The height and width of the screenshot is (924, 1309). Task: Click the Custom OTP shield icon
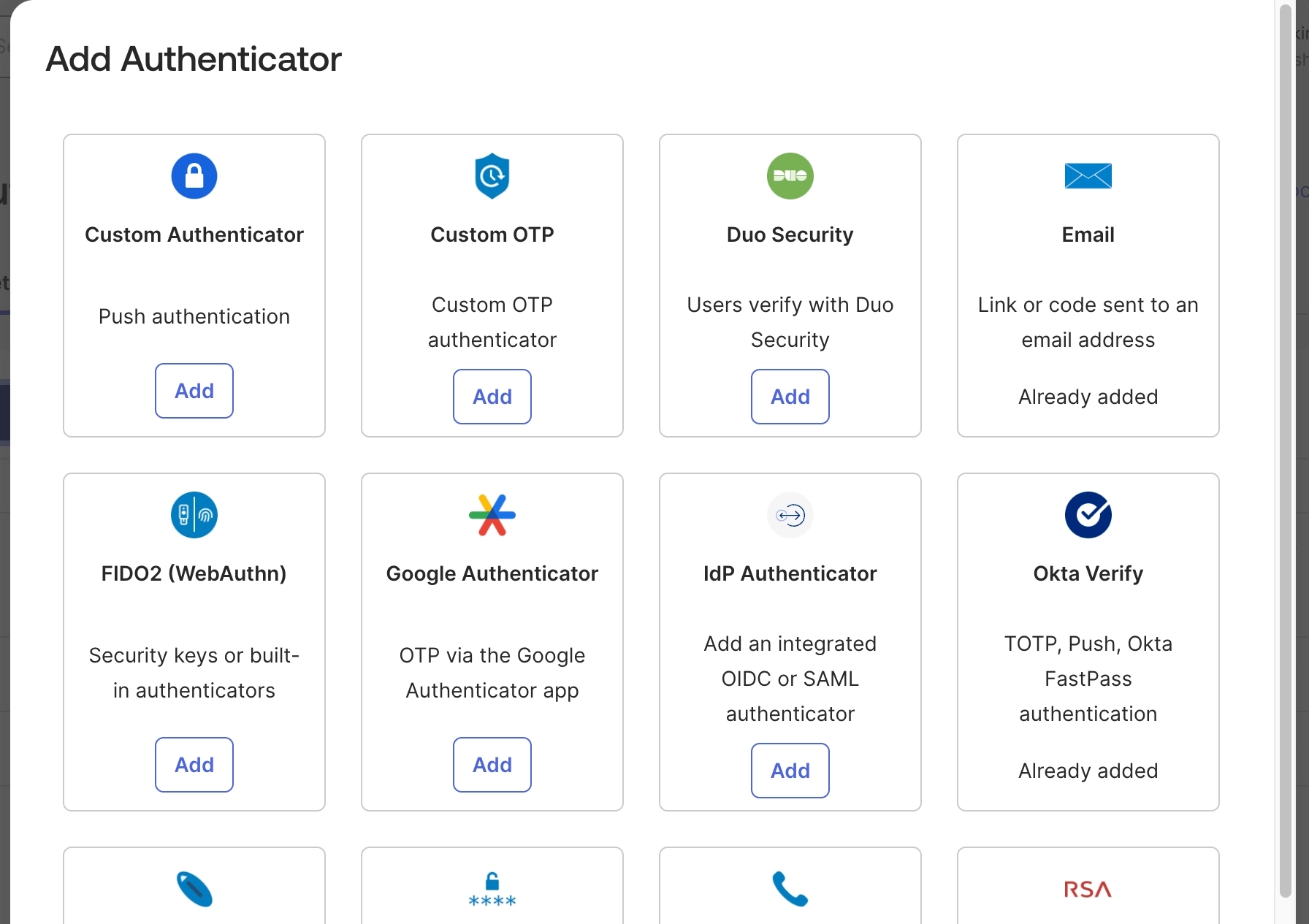click(x=492, y=176)
